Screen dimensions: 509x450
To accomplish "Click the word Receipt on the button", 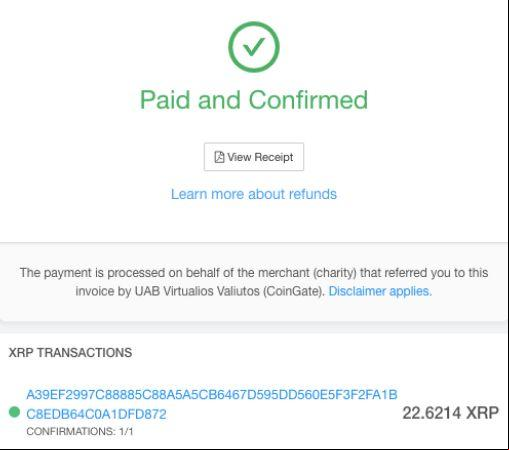I will pyautogui.click(x=274, y=157).
